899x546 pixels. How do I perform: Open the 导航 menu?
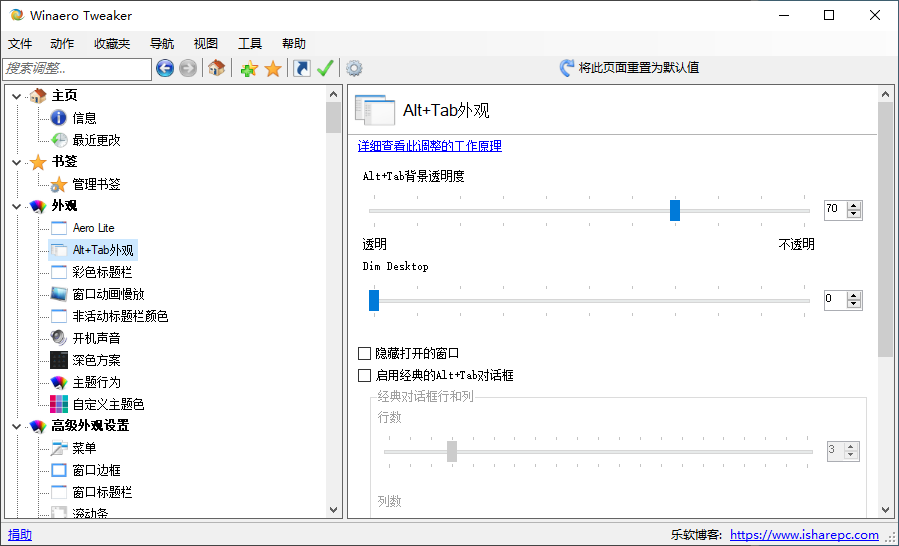[162, 44]
